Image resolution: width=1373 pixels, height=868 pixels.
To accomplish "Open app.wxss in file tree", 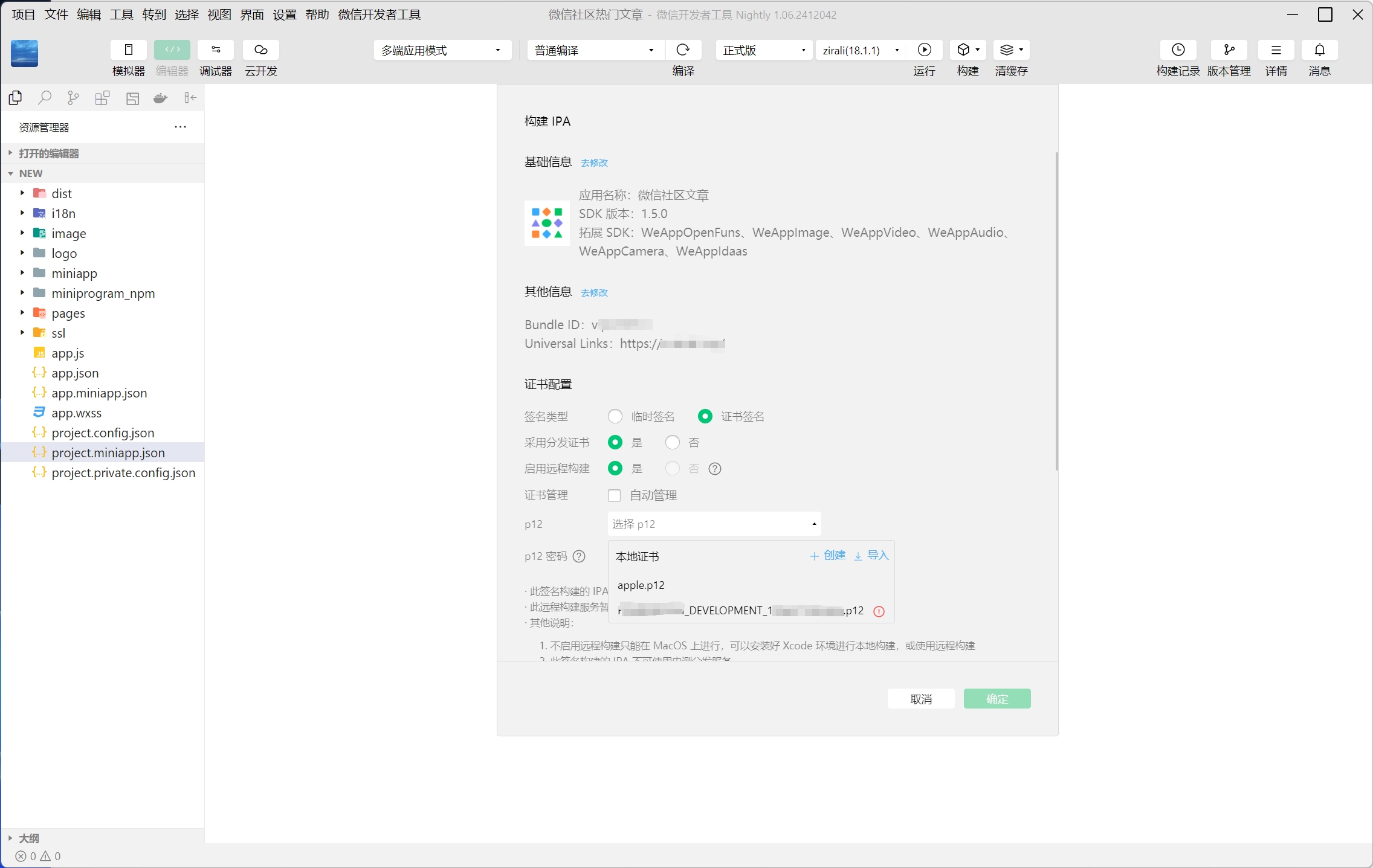I will pos(103,413).
